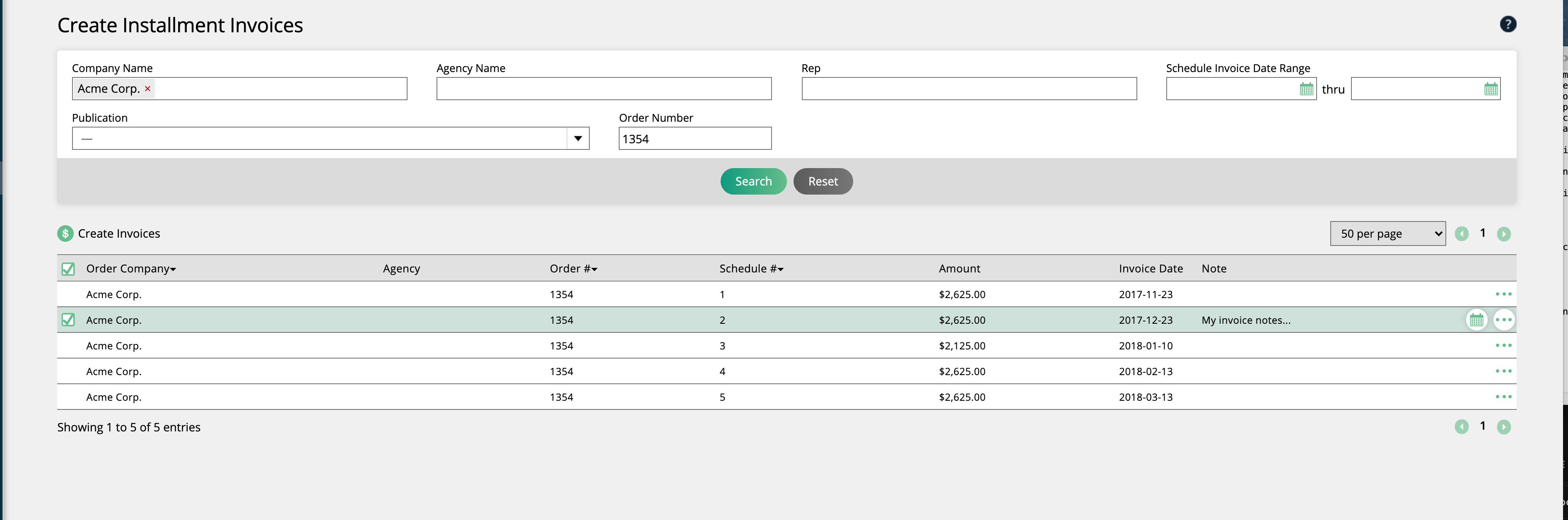Uncheck the schedule 2 row checkbox
This screenshot has width=1568, height=520.
[69, 319]
